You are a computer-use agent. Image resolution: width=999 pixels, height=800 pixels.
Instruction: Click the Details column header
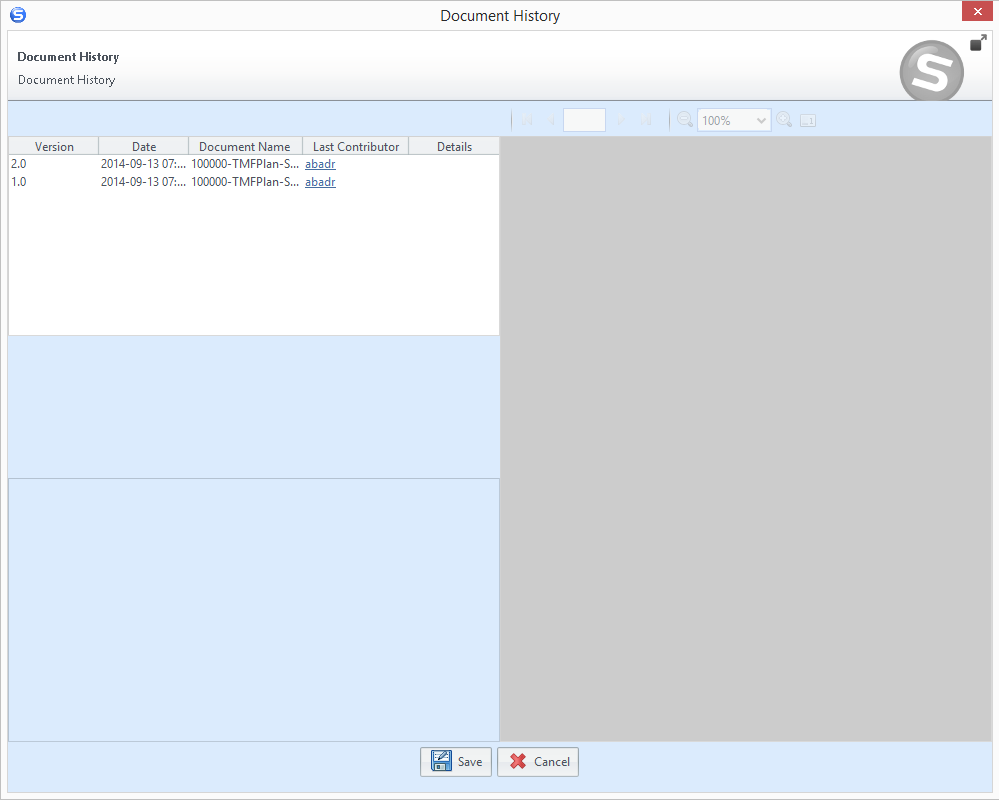(454, 146)
